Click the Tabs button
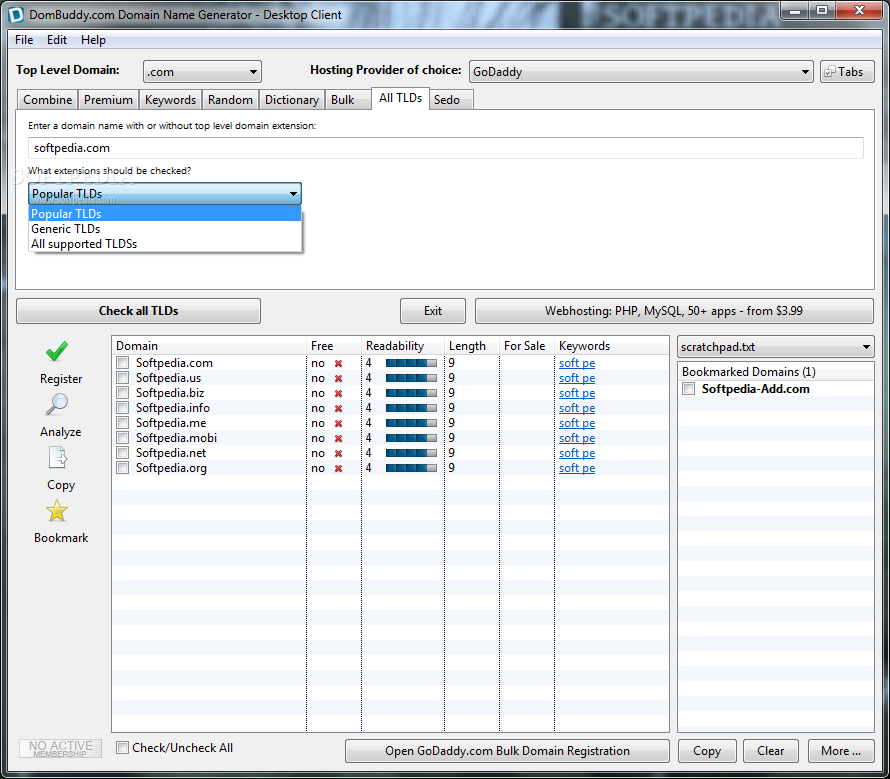Screen dimensions: 890x779 [847, 72]
